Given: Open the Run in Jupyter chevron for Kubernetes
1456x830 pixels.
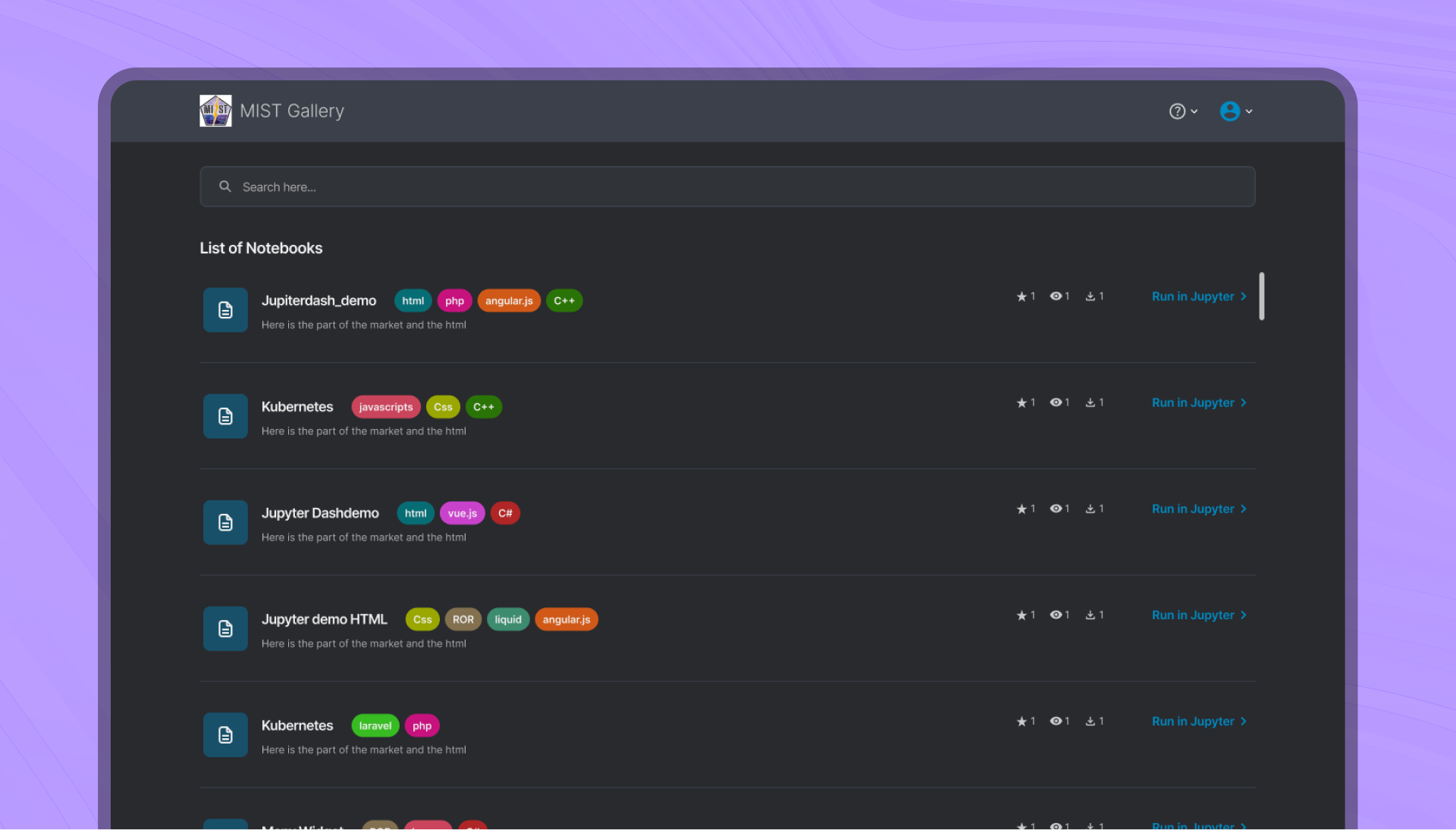Looking at the screenshot, I should tap(1243, 402).
